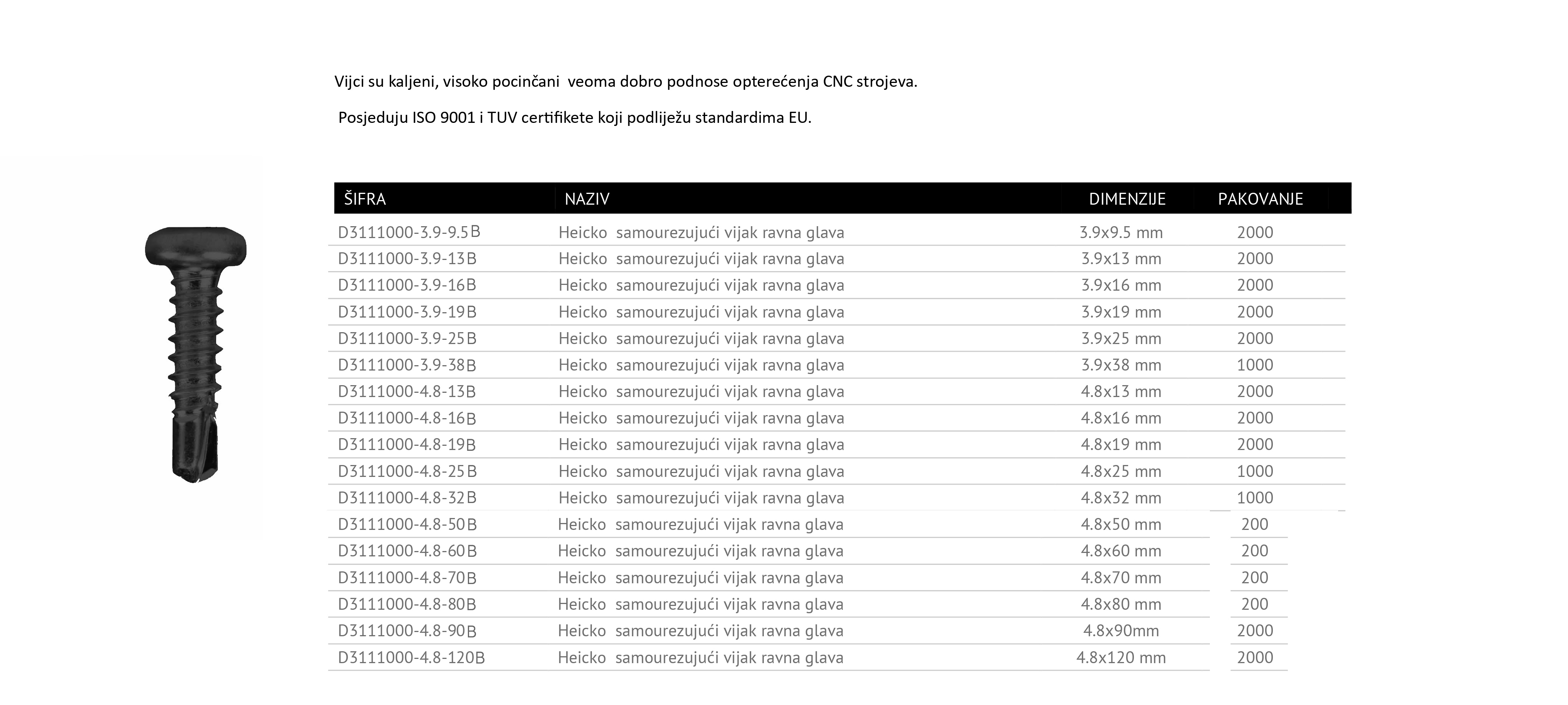Click the ISO 9001 certificate text line
Screen dimensions: 1568x705
pyautogui.click(x=575, y=118)
